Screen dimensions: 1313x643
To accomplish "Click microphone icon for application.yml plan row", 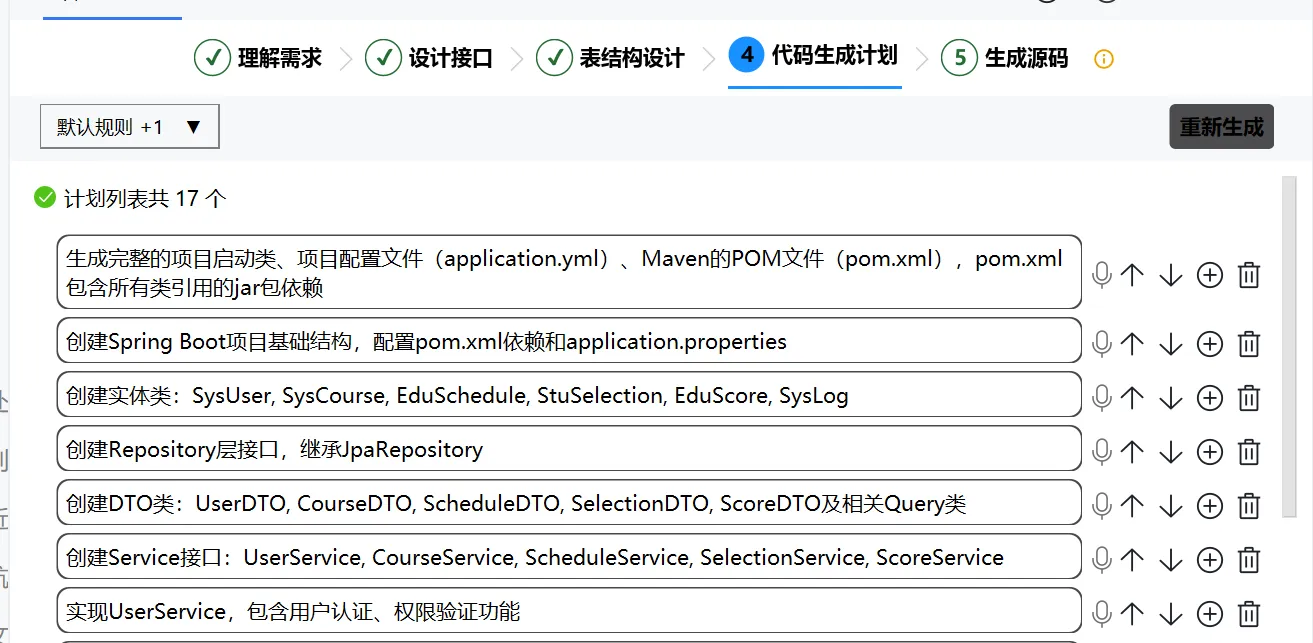I will click(x=1101, y=275).
